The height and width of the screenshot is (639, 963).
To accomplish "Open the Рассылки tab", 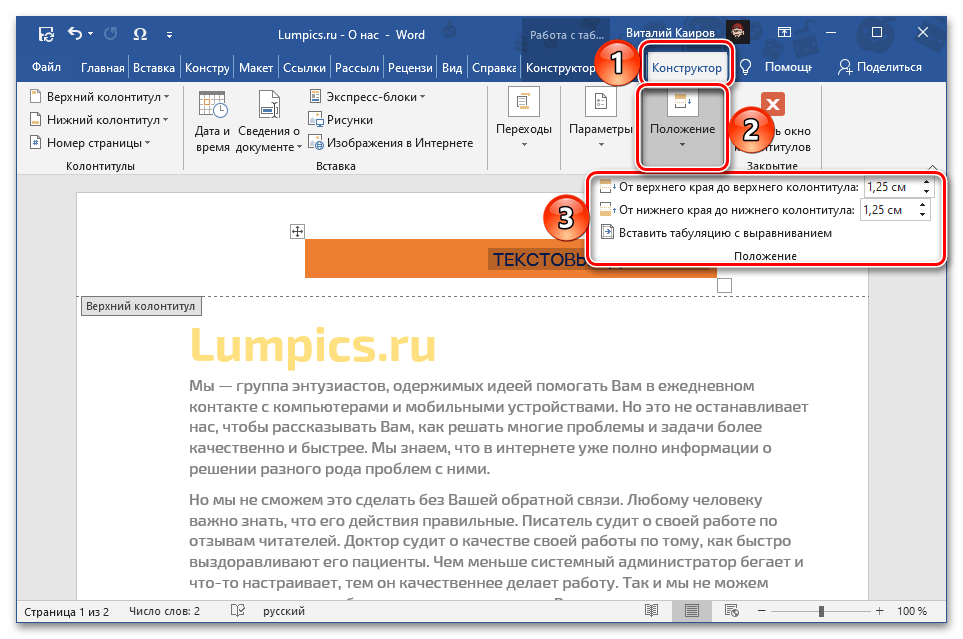I will (356, 68).
